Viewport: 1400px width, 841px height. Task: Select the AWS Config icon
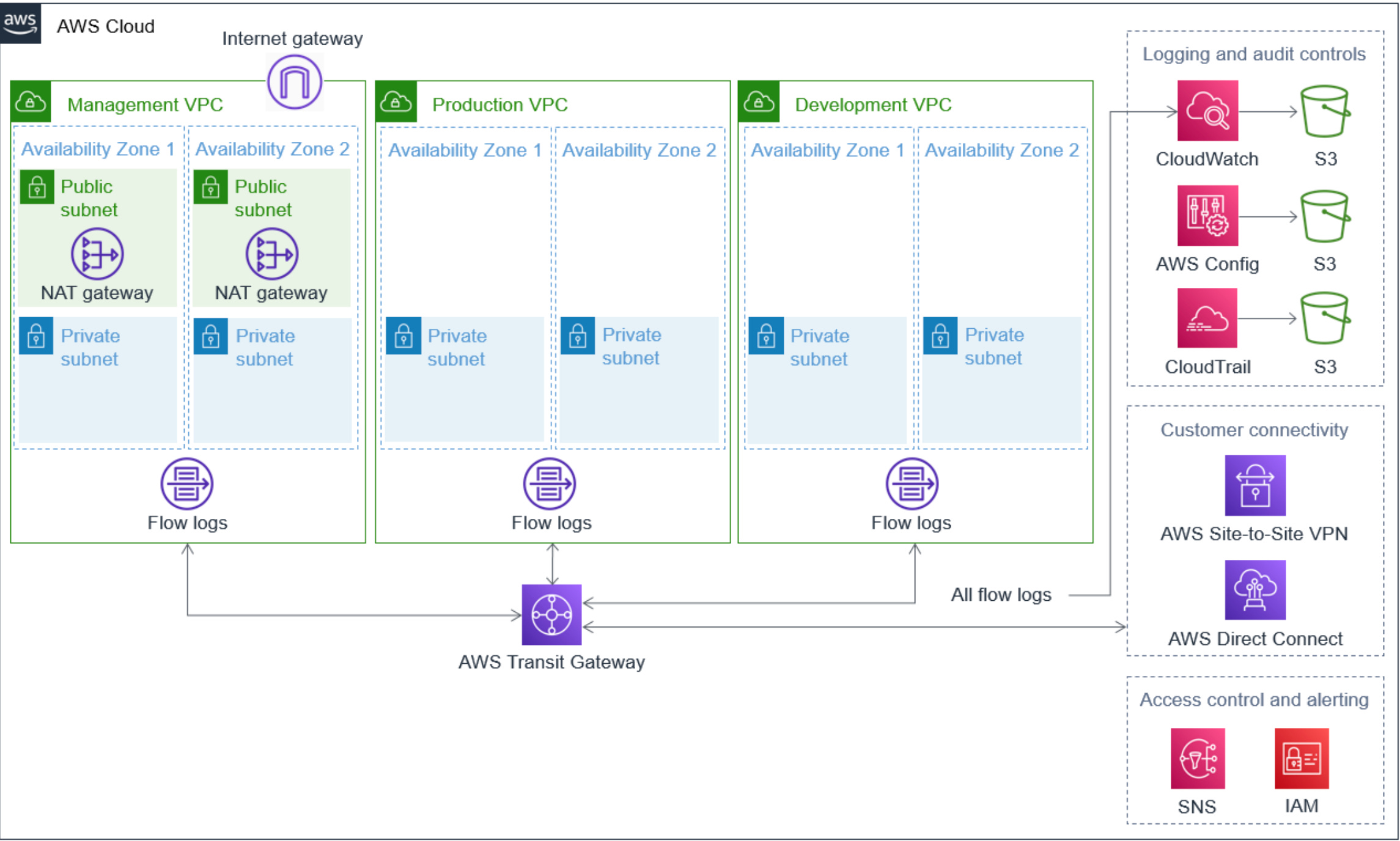1207,216
